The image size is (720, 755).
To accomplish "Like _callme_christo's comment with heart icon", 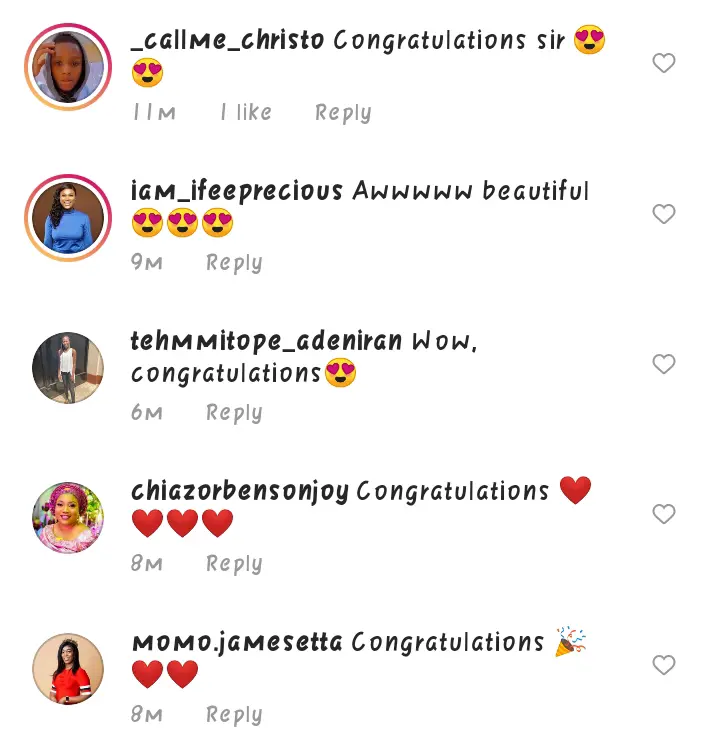I will pyautogui.click(x=664, y=63).
